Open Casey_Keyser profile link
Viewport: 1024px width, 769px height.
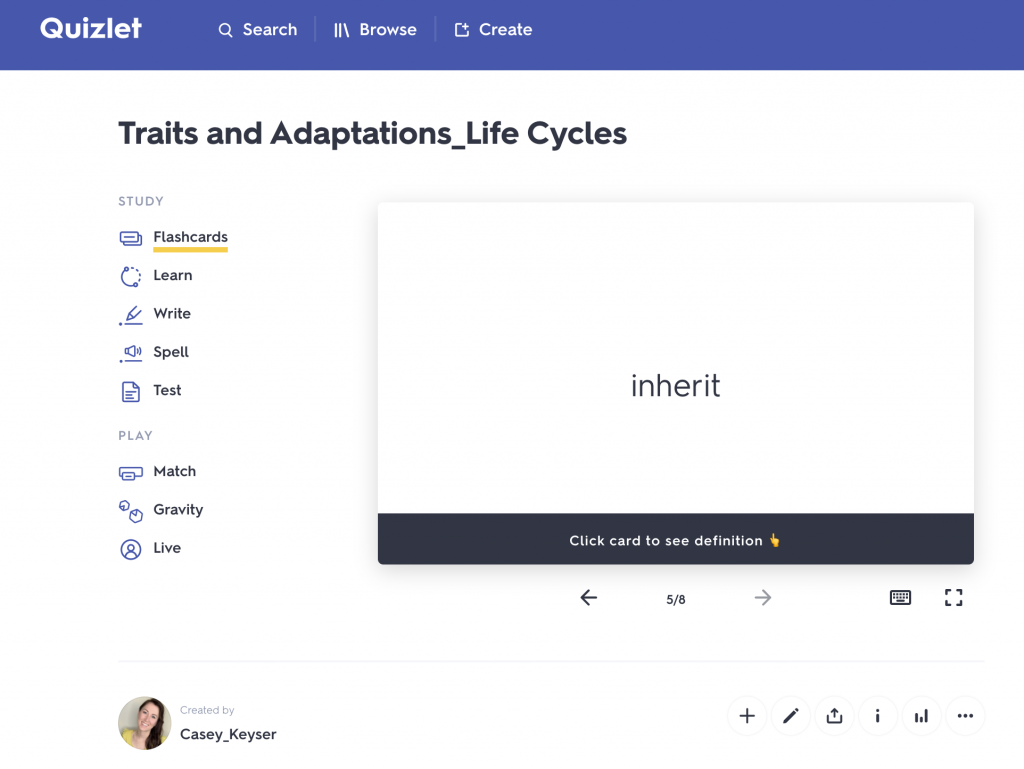click(x=228, y=734)
